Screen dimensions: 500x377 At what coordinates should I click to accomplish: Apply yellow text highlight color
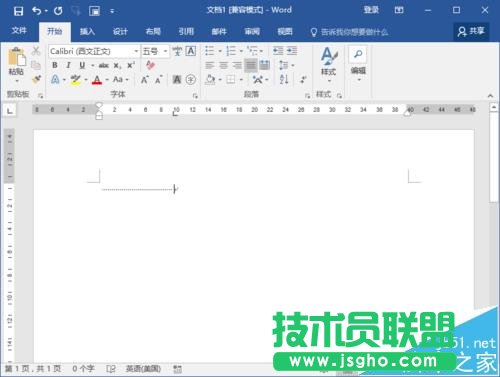click(x=76, y=80)
